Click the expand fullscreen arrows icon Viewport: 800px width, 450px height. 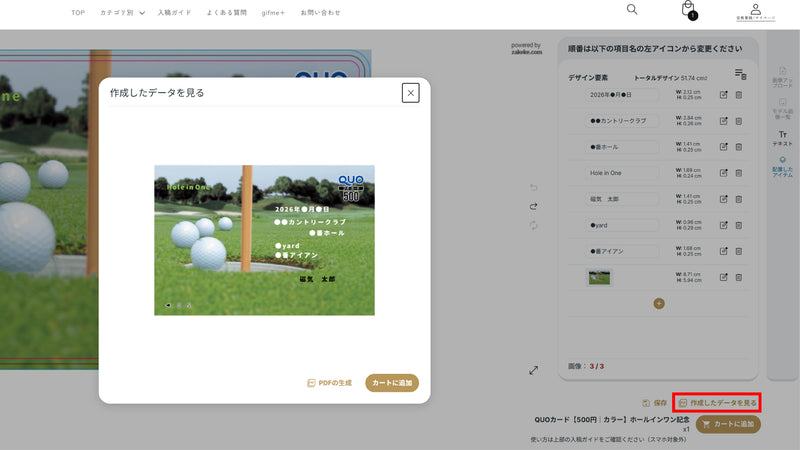[x=534, y=370]
